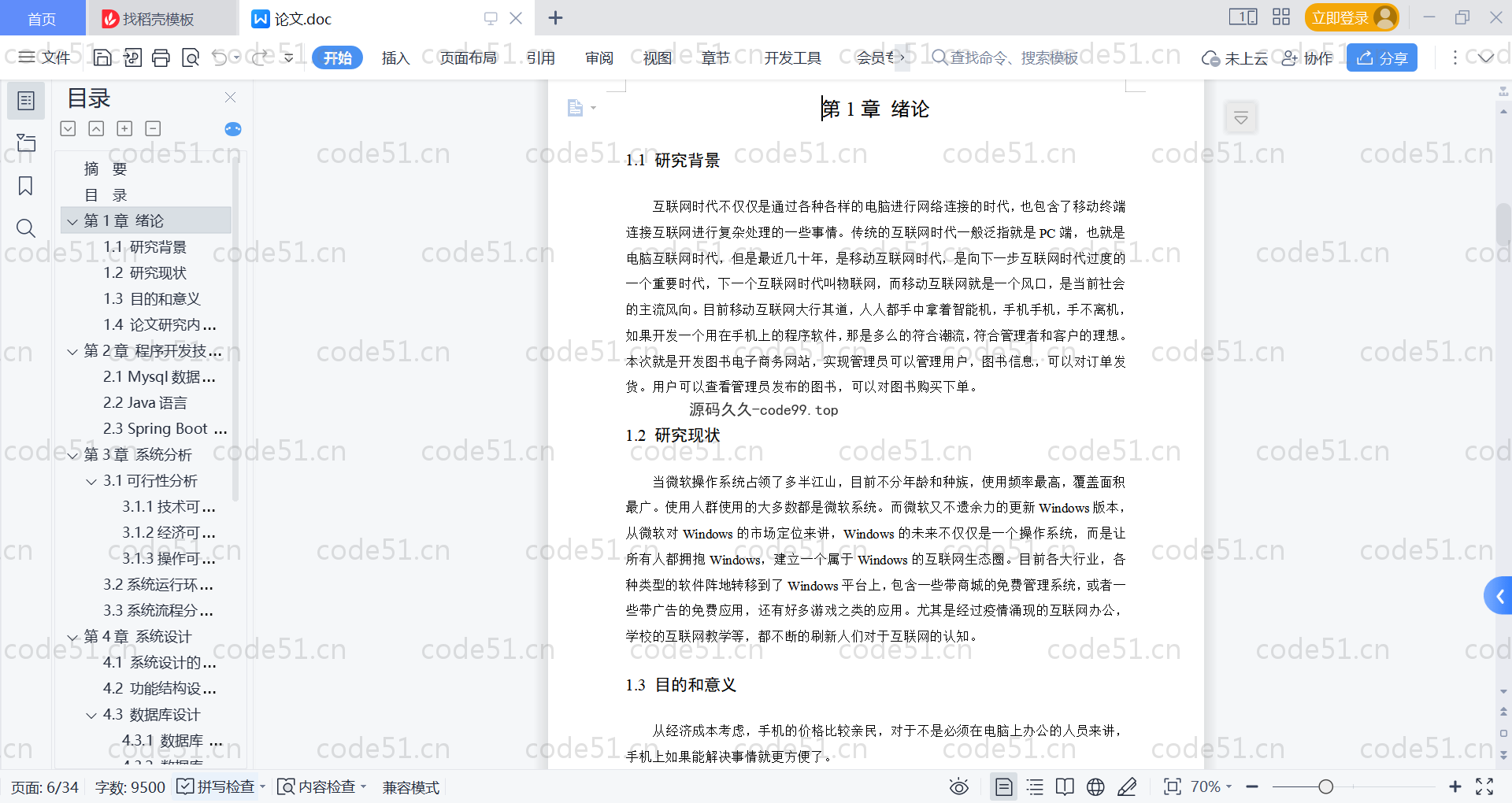
Task: Click the 分享 share button
Action: click(x=1382, y=57)
